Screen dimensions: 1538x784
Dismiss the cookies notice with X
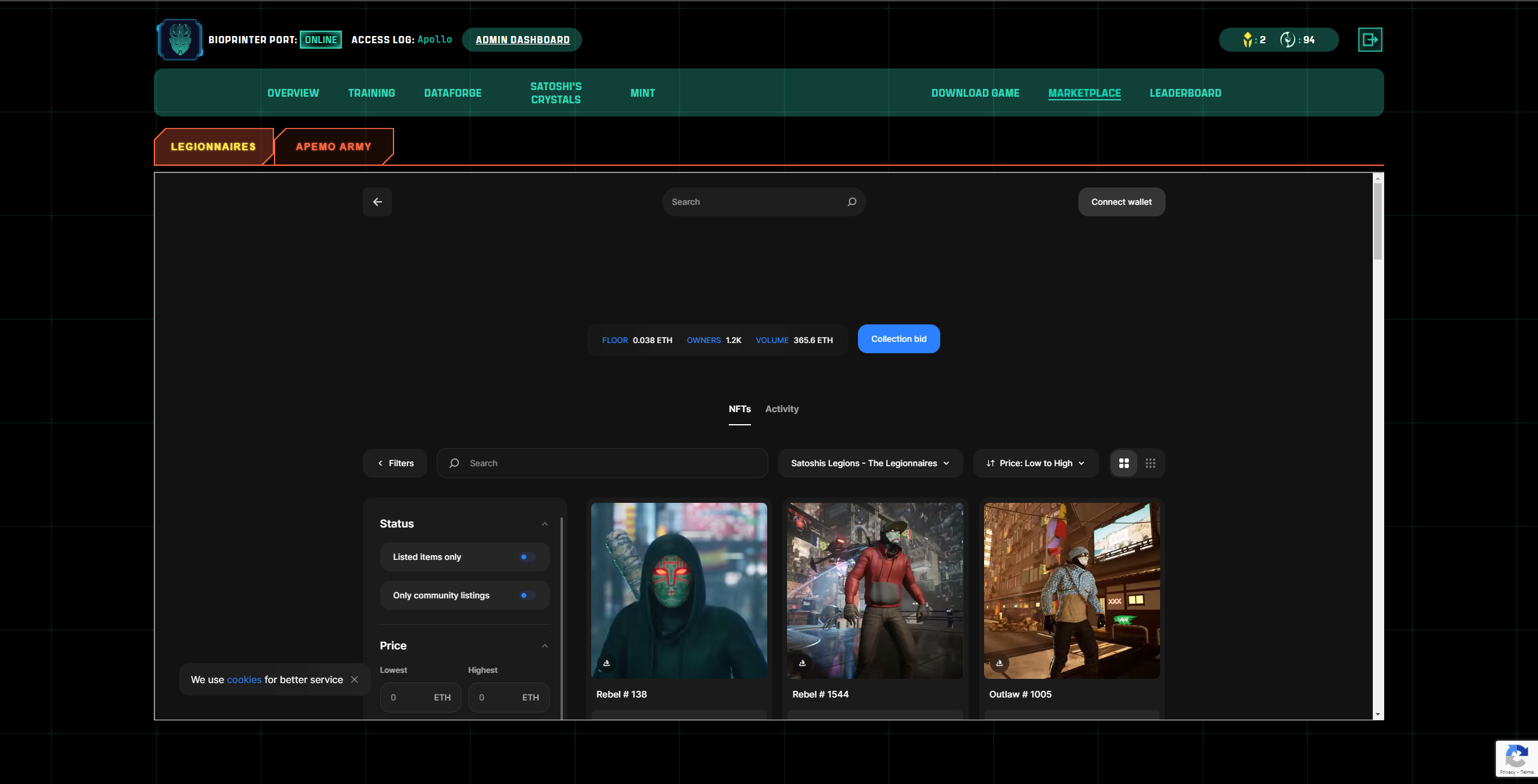pyautogui.click(x=354, y=679)
